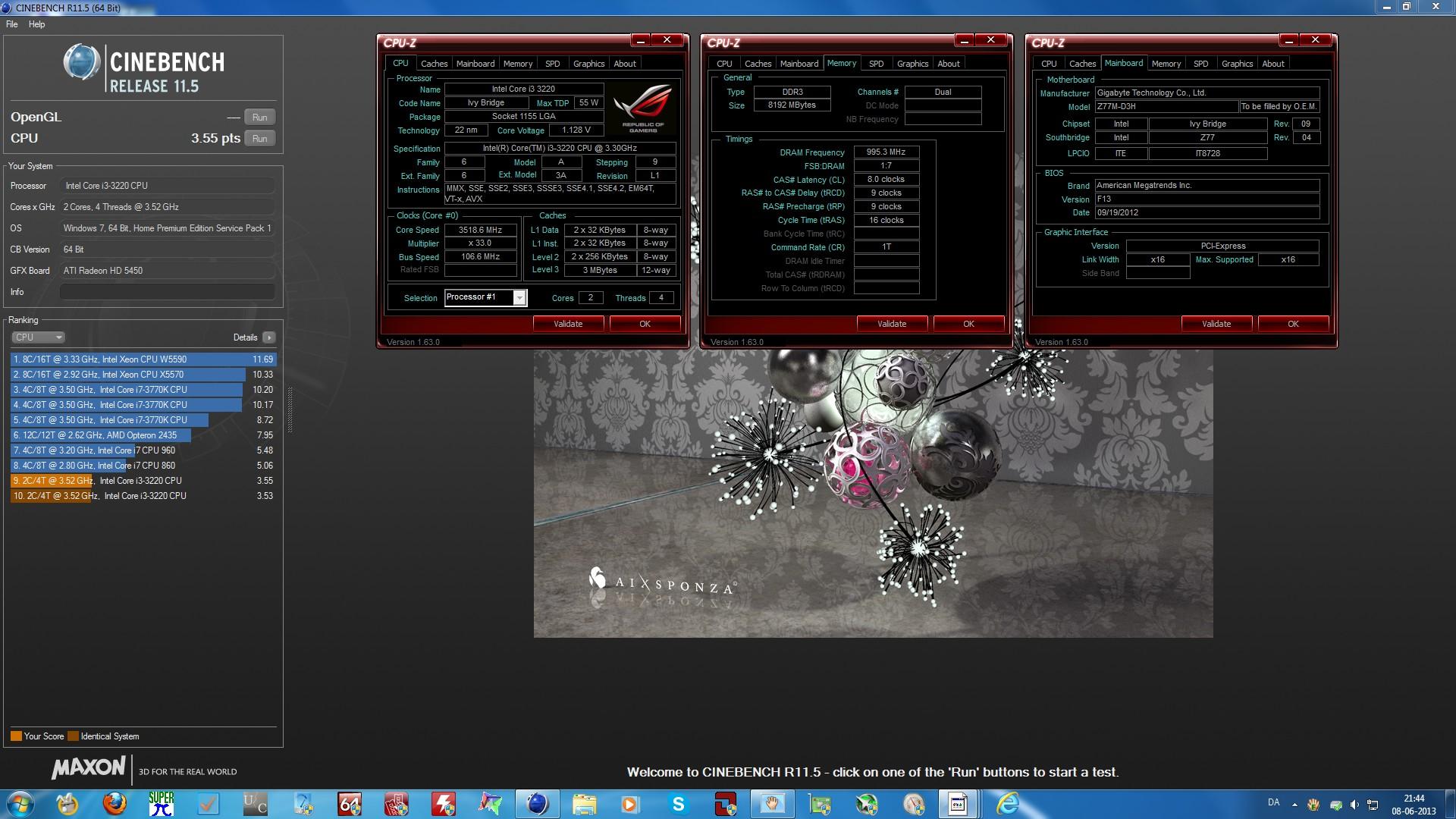Screen dimensions: 1456x819
Task: Open SPD tab in Memory CPU-Z window
Action: pyautogui.click(x=877, y=64)
